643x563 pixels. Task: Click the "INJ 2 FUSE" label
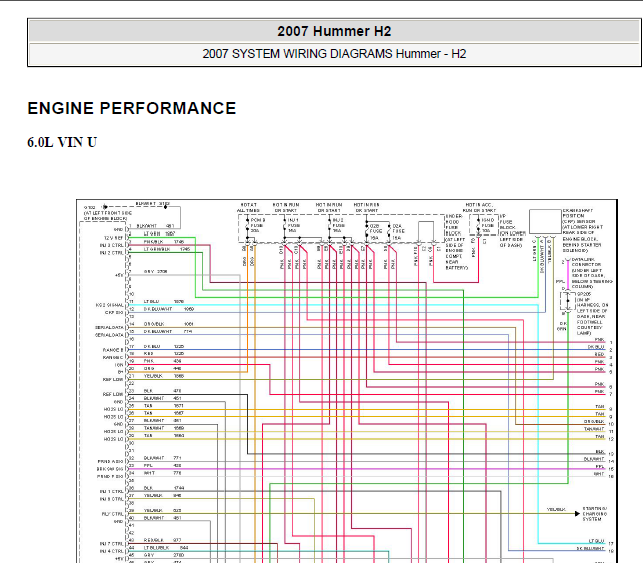click(x=338, y=225)
